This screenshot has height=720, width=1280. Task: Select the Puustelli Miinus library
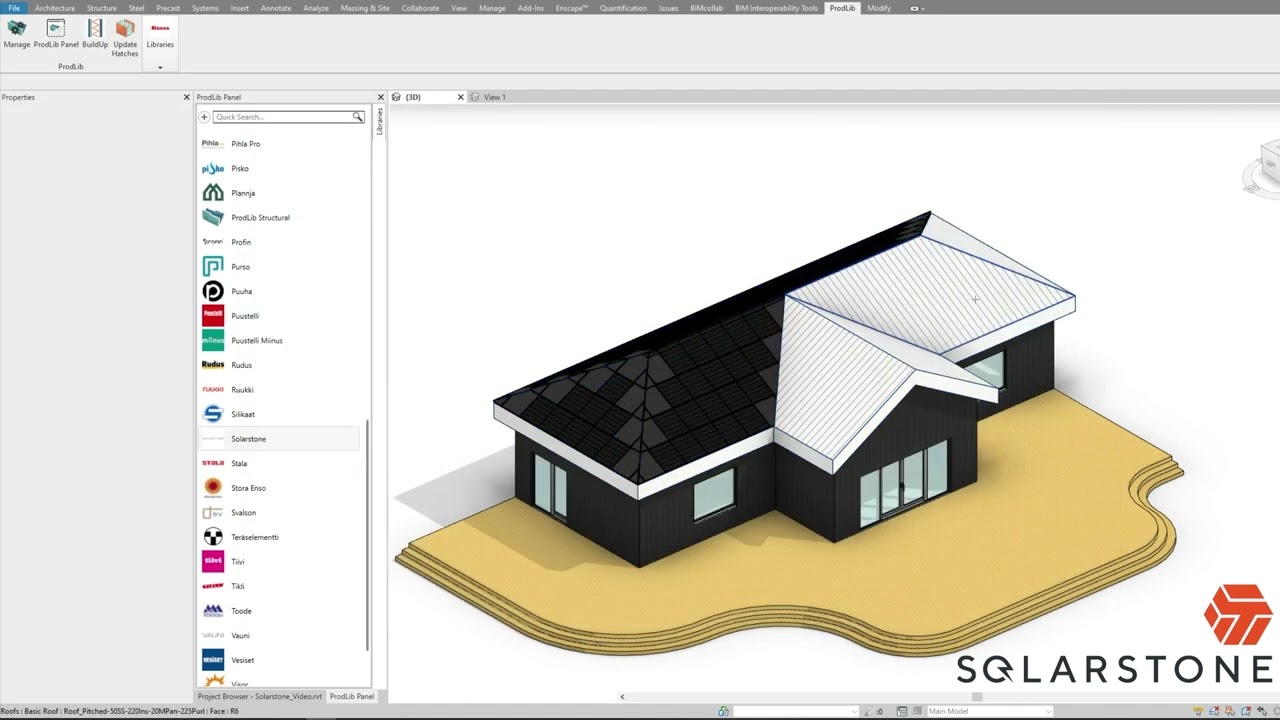point(279,340)
